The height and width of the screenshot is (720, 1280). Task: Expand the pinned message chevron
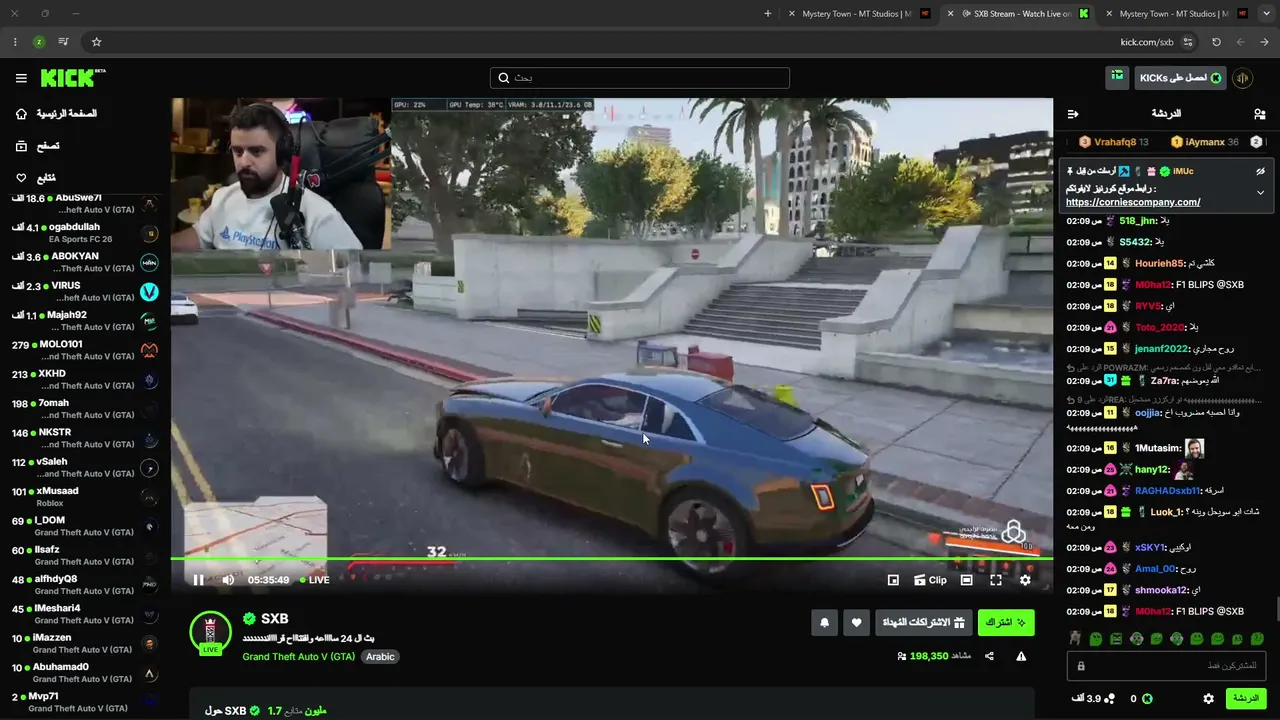click(x=1260, y=192)
